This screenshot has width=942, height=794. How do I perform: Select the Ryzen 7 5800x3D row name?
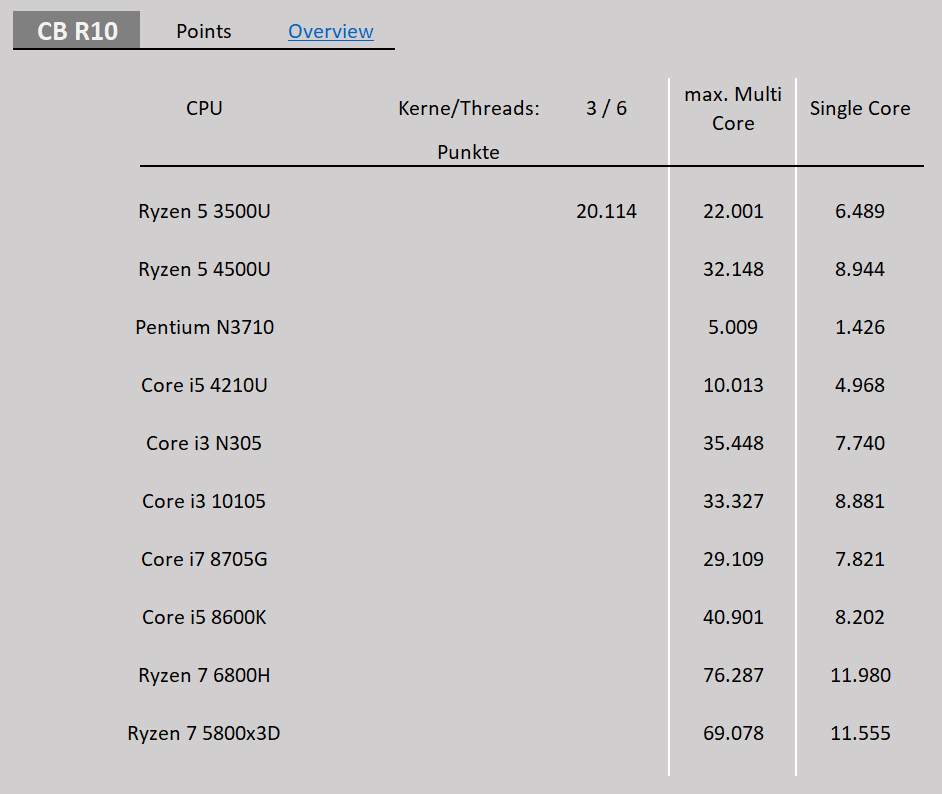click(x=204, y=733)
